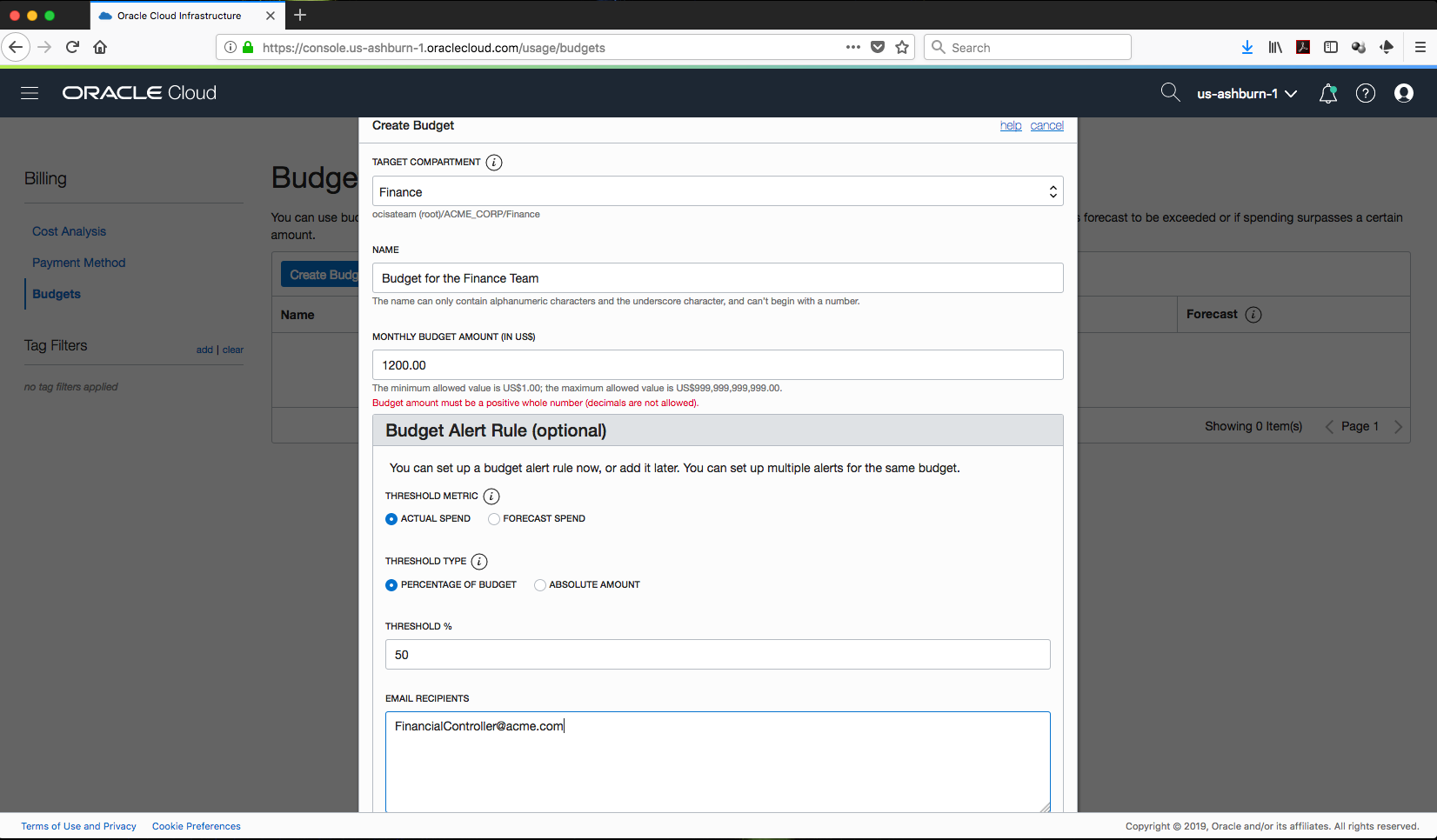1437x840 pixels.
Task: Save page to Pocket
Action: [878, 47]
